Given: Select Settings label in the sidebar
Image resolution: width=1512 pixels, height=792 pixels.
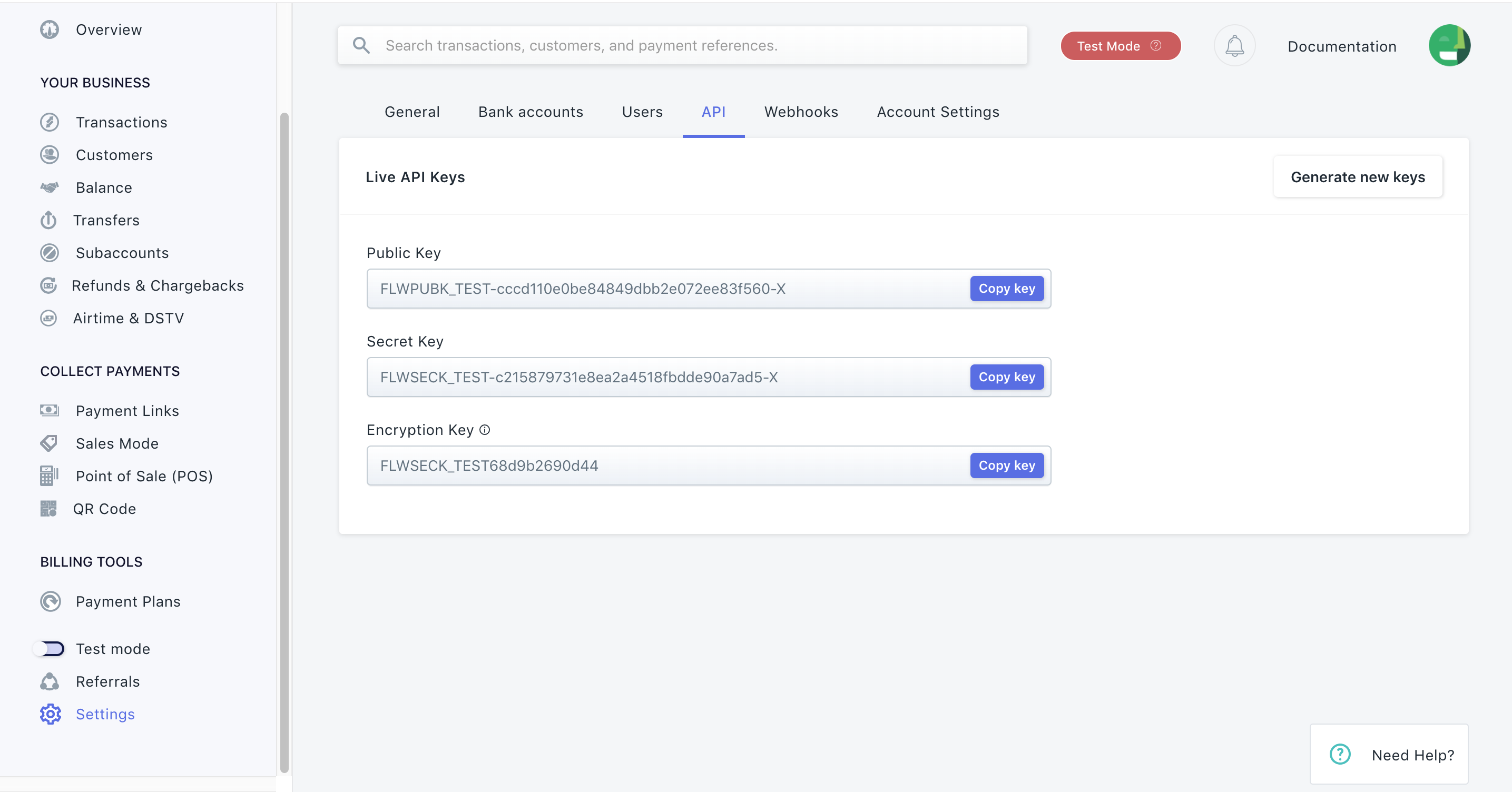Looking at the screenshot, I should point(105,714).
